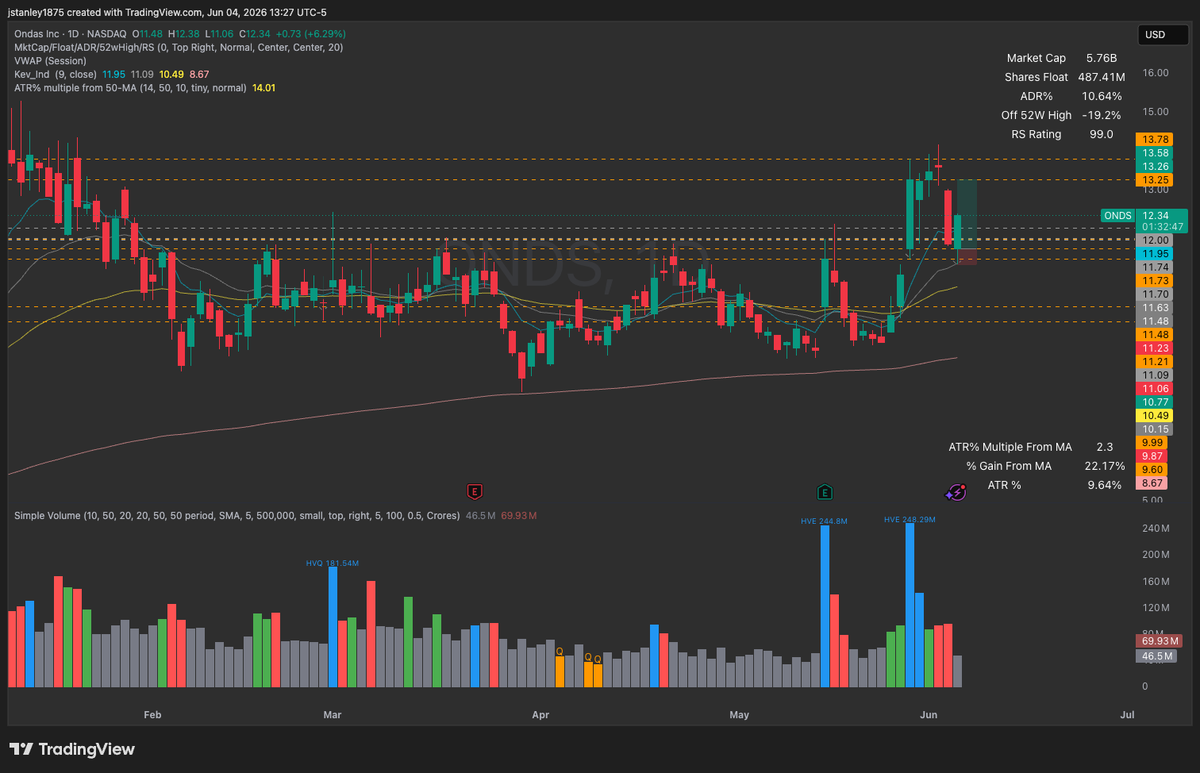The image size is (1200, 773).
Task: Click the yellow 10.49 price label
Action: (x=1155, y=415)
